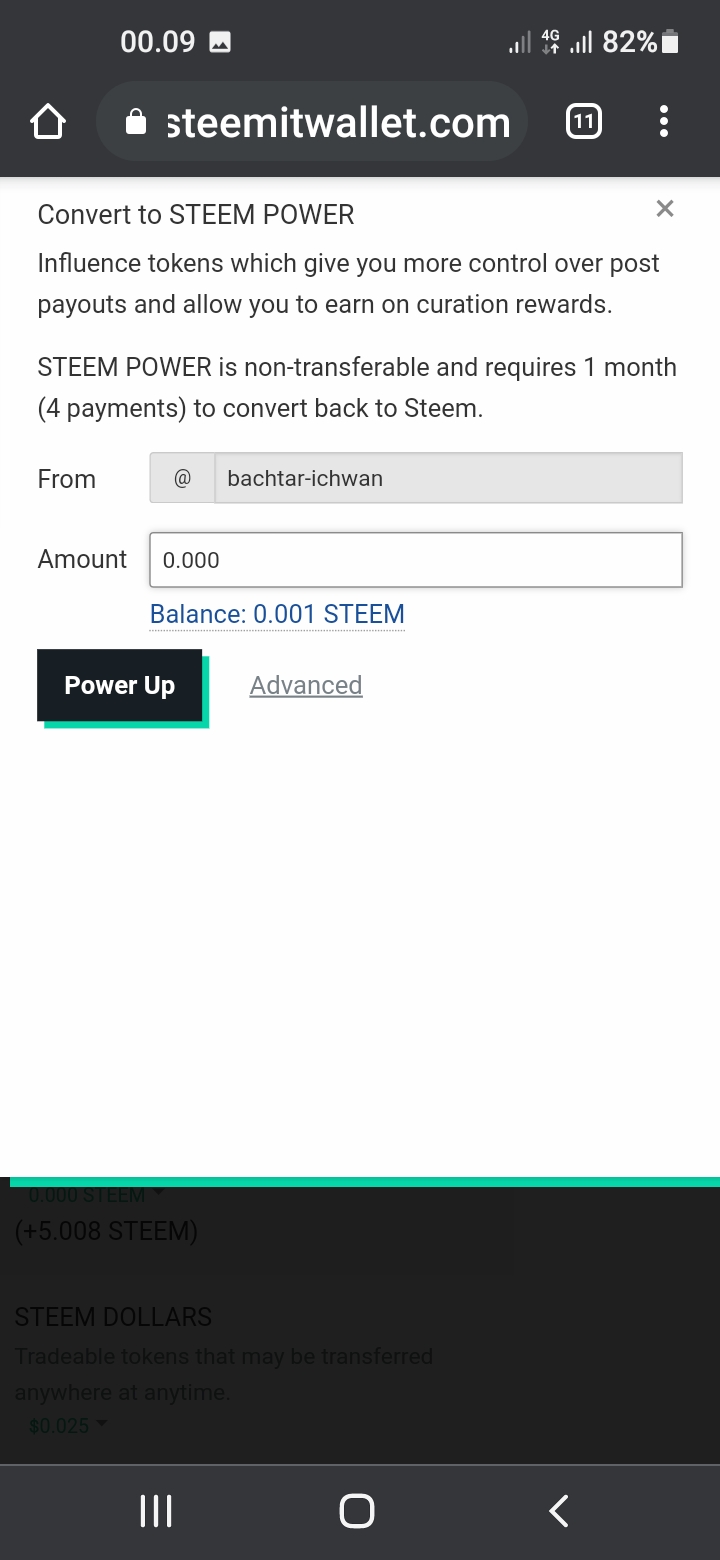Focus the Amount input field
Screen dimensions: 720x1560
[416, 560]
